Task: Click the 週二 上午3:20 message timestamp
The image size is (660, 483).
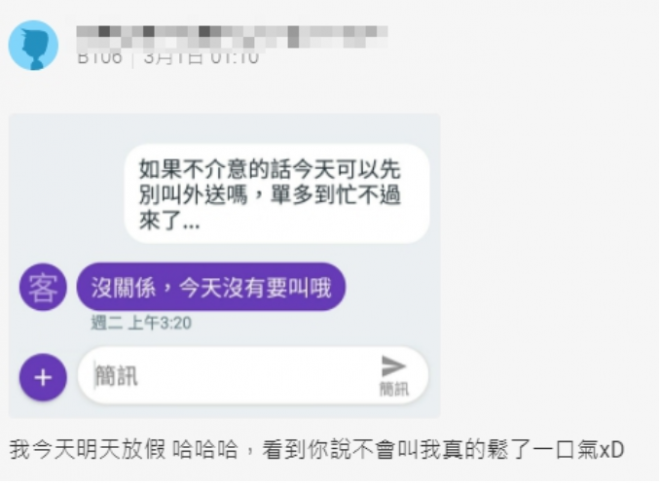Action: point(141,323)
